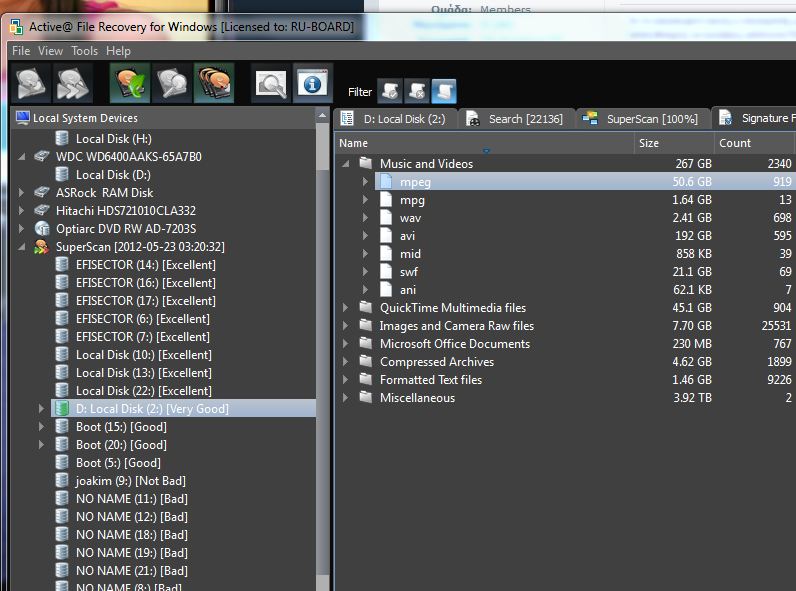Click the device tree scroll up arrow
This screenshot has width=796, height=591.
[322, 116]
